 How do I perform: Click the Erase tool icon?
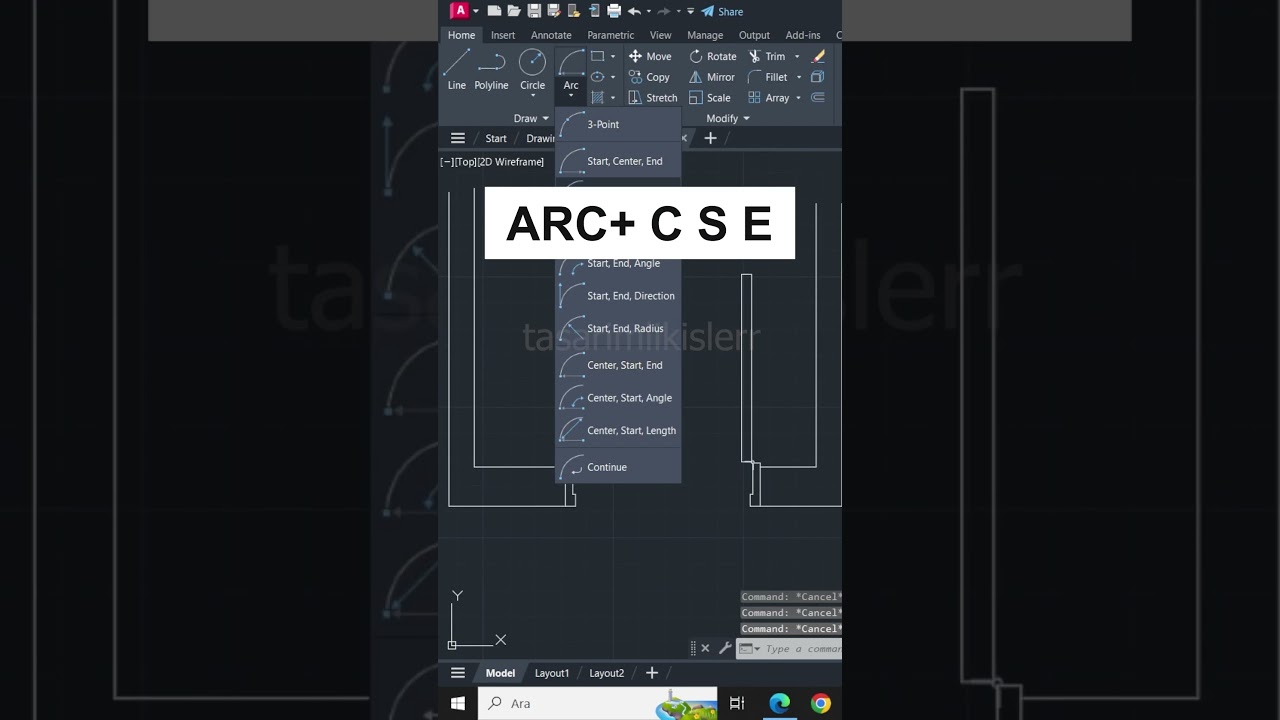pos(818,56)
